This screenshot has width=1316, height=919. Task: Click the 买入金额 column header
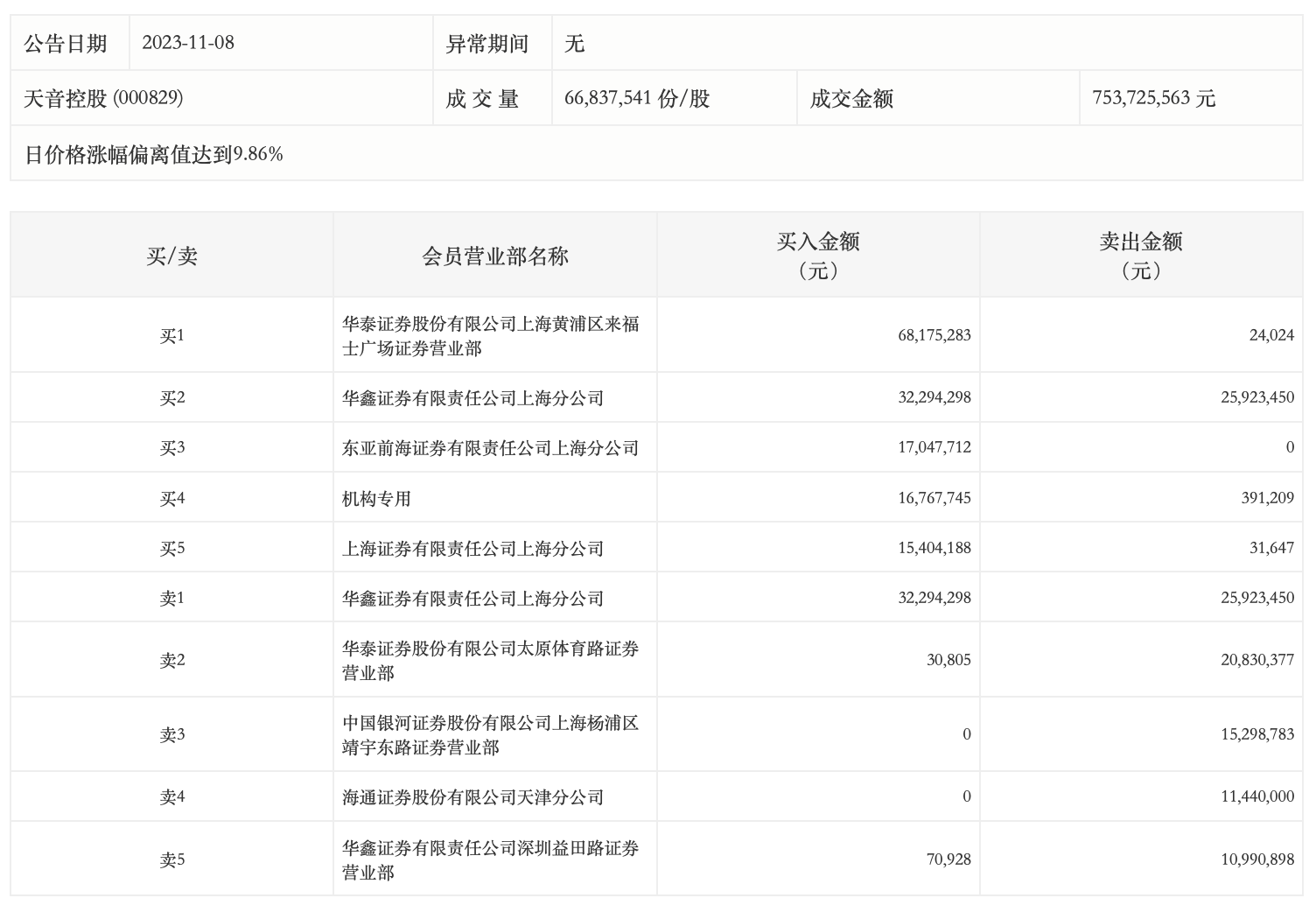click(x=818, y=255)
